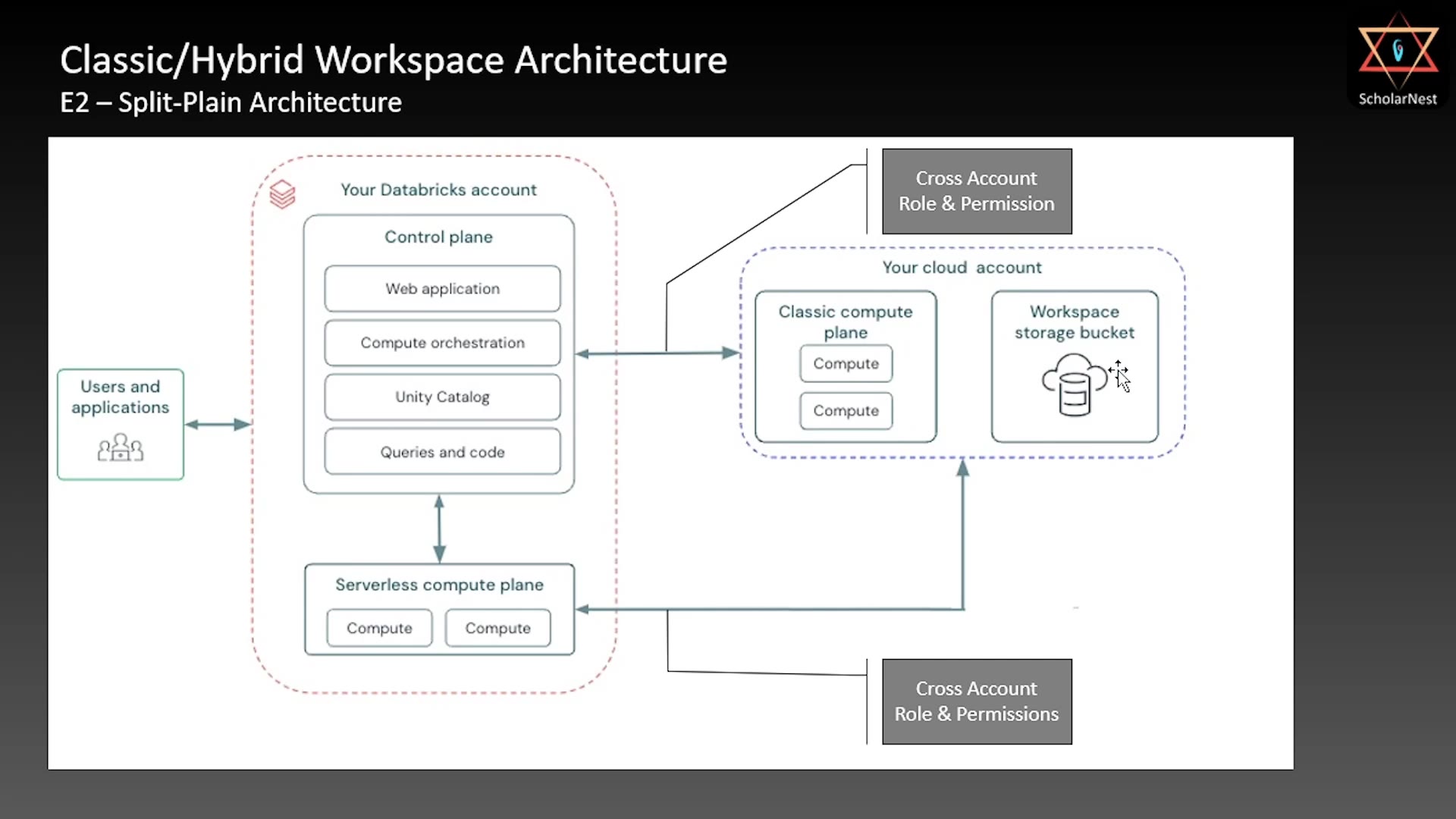Image resolution: width=1456 pixels, height=819 pixels.
Task: Click the Workspace storage bucket label
Action: [x=1075, y=322]
